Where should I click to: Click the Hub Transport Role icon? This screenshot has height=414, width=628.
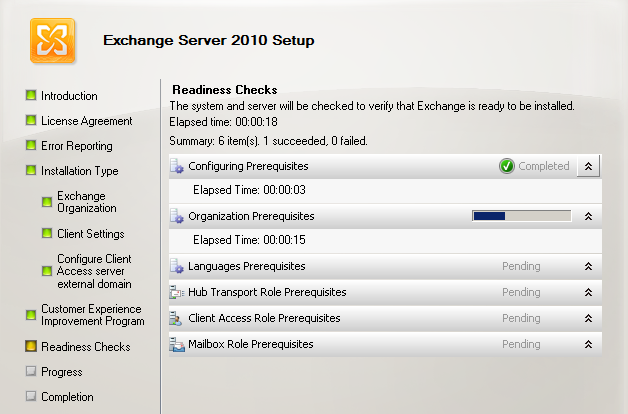pyautogui.click(x=177, y=292)
